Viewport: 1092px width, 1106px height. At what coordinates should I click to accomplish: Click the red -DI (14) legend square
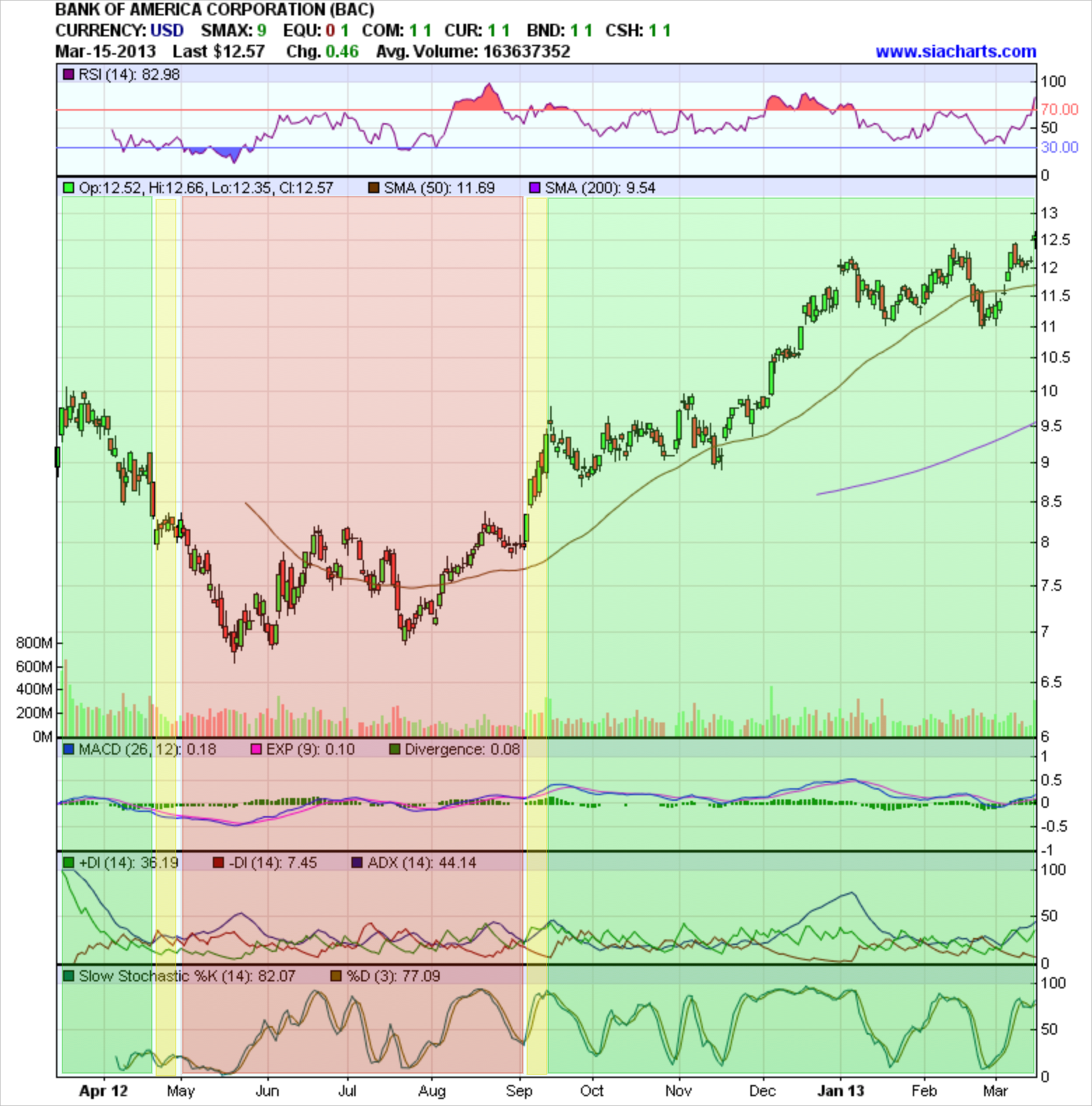[x=218, y=863]
